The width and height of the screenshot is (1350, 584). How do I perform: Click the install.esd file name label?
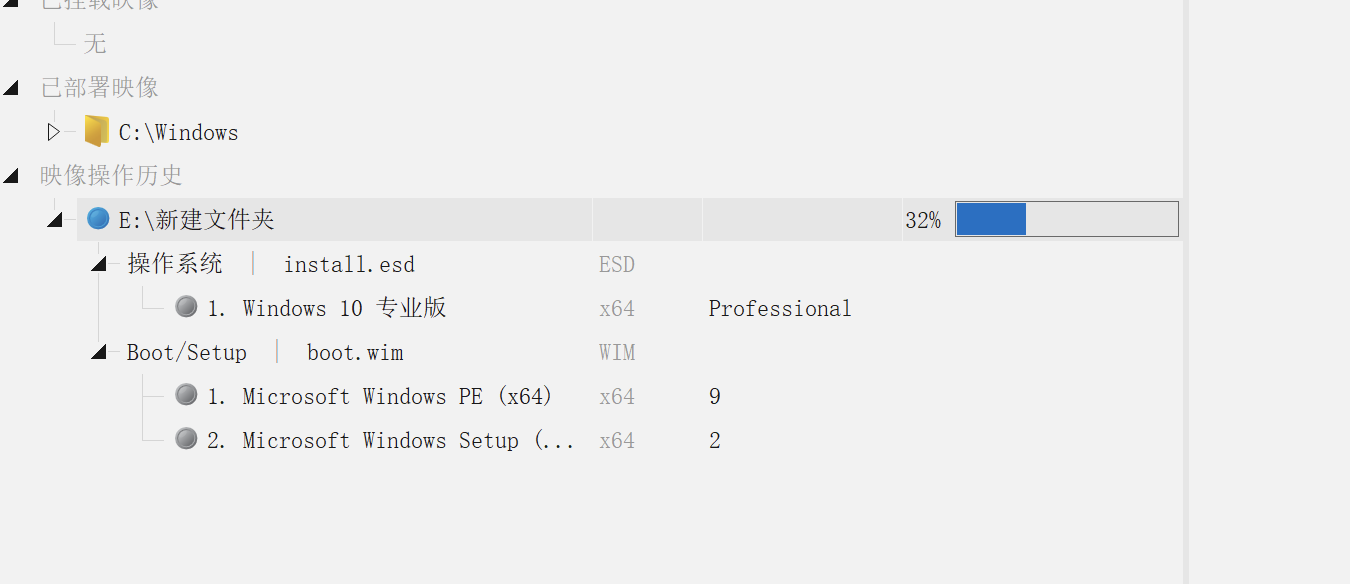[x=349, y=265]
